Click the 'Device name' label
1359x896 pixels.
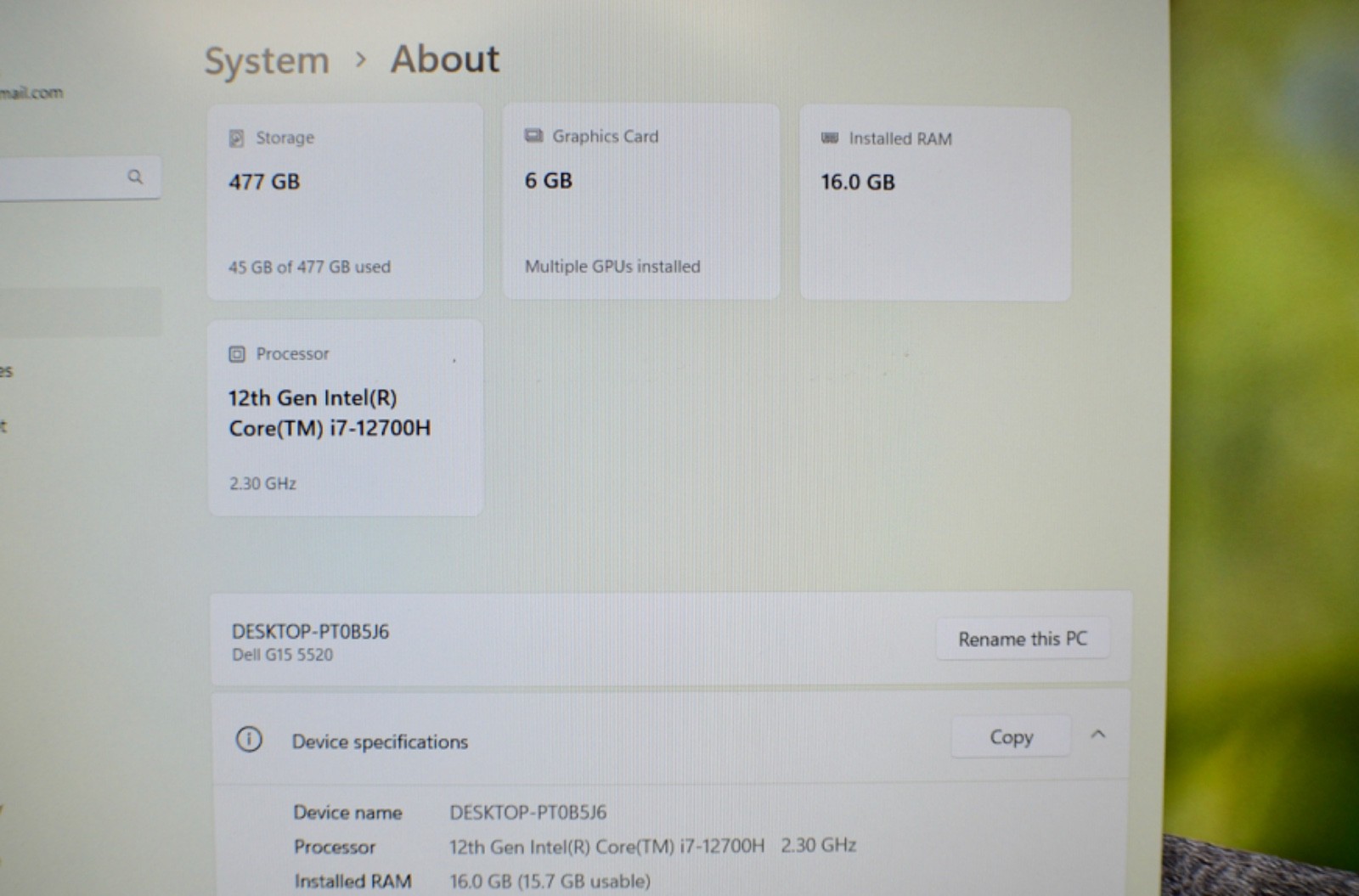point(347,813)
